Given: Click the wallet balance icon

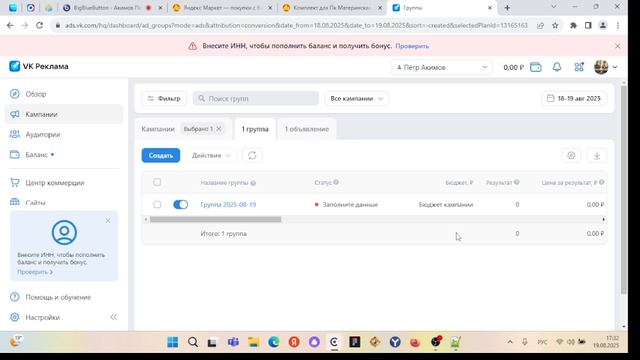Looking at the screenshot, I should click(536, 67).
